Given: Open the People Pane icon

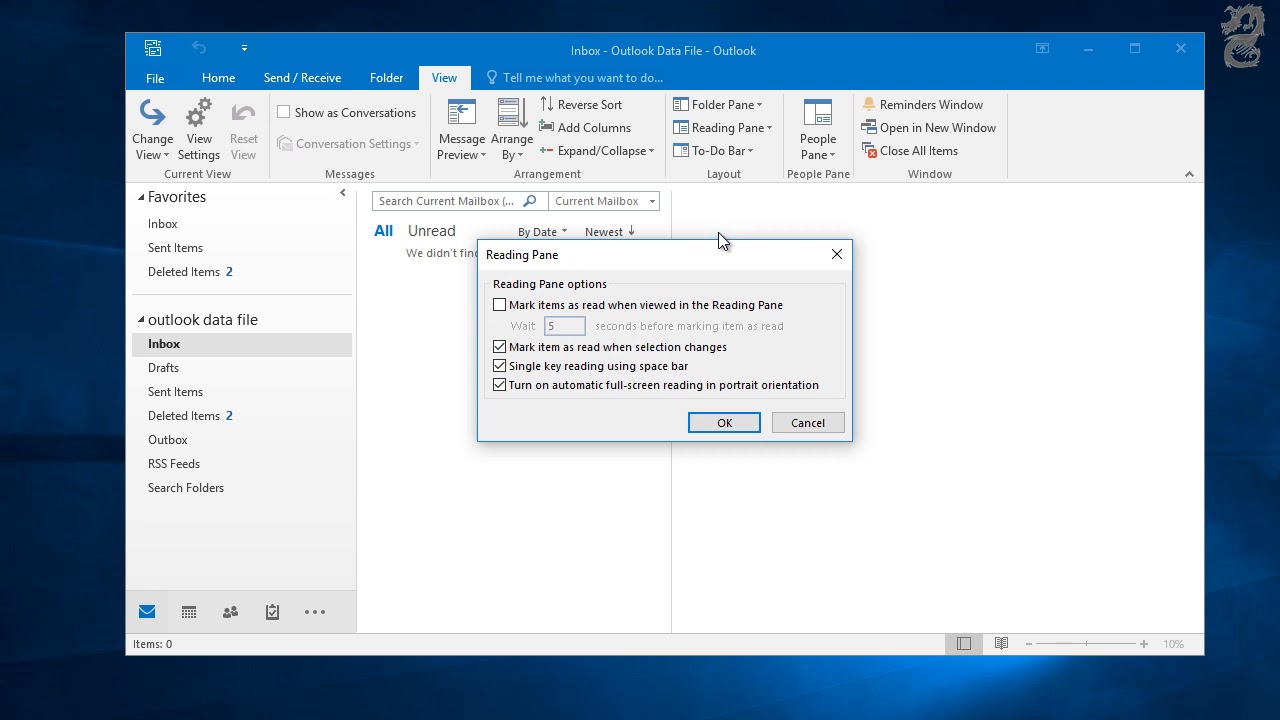Looking at the screenshot, I should [818, 112].
